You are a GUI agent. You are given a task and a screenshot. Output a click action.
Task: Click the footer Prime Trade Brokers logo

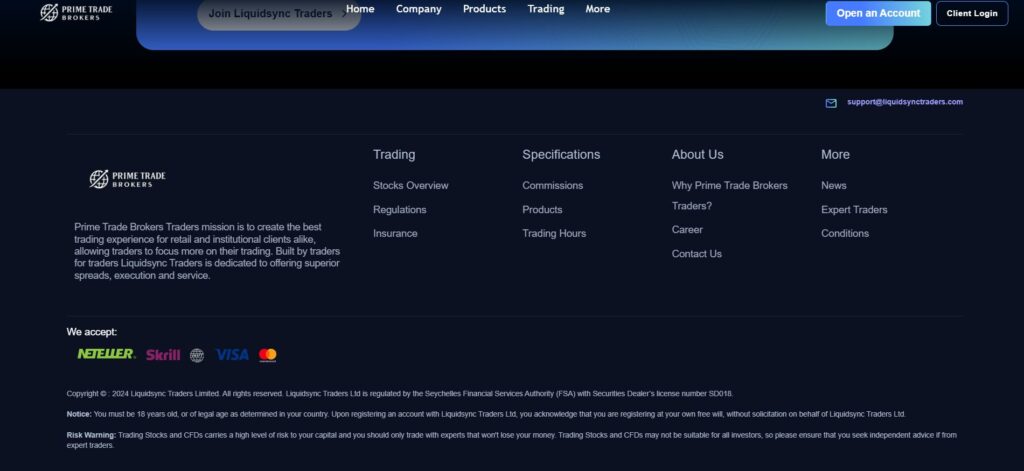[x=127, y=179]
